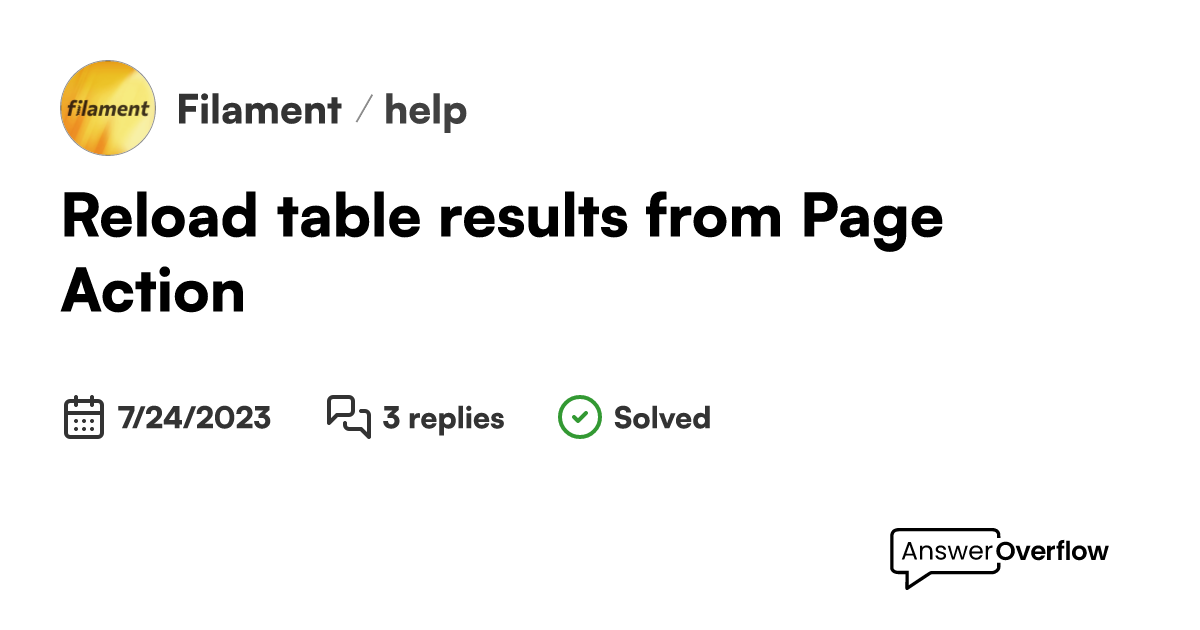Click the replies chat bubbles icon
1200x630 pixels.
(348, 417)
